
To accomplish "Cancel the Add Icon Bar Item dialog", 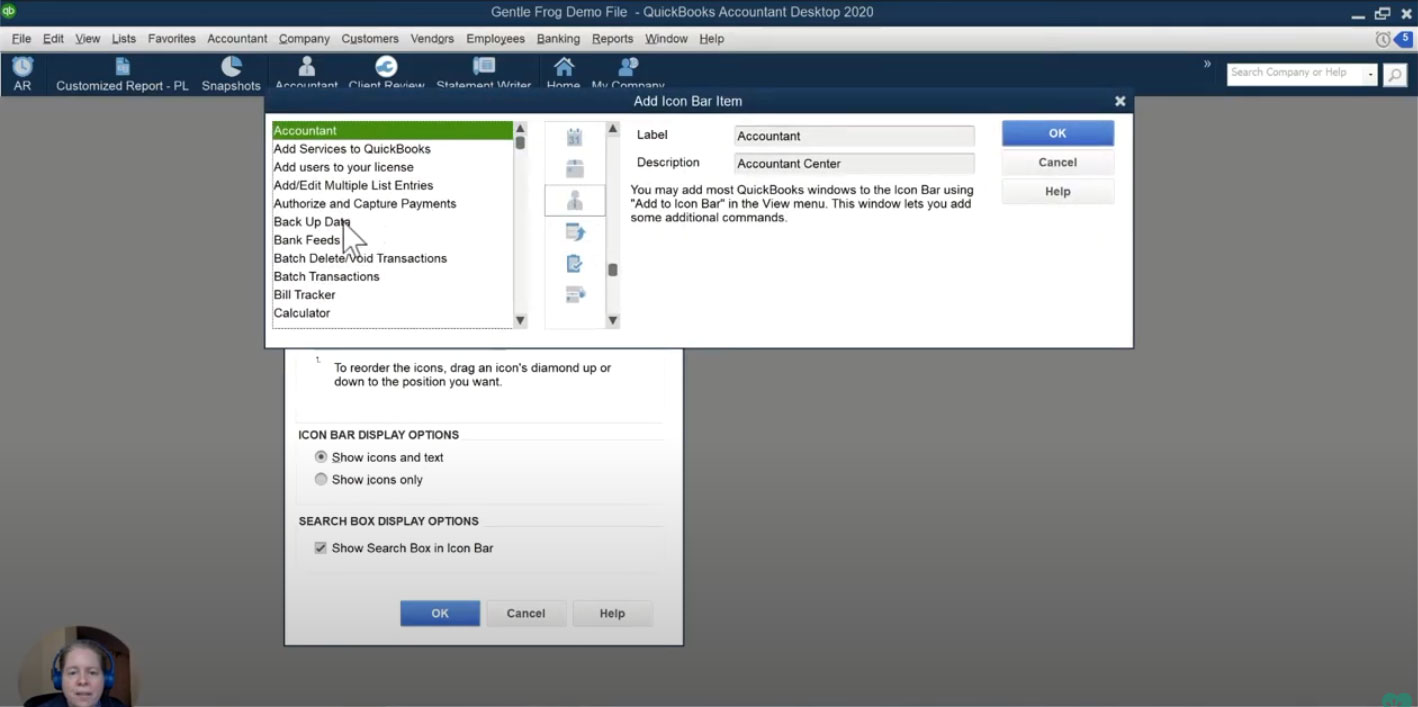I will pyautogui.click(x=1057, y=162).
